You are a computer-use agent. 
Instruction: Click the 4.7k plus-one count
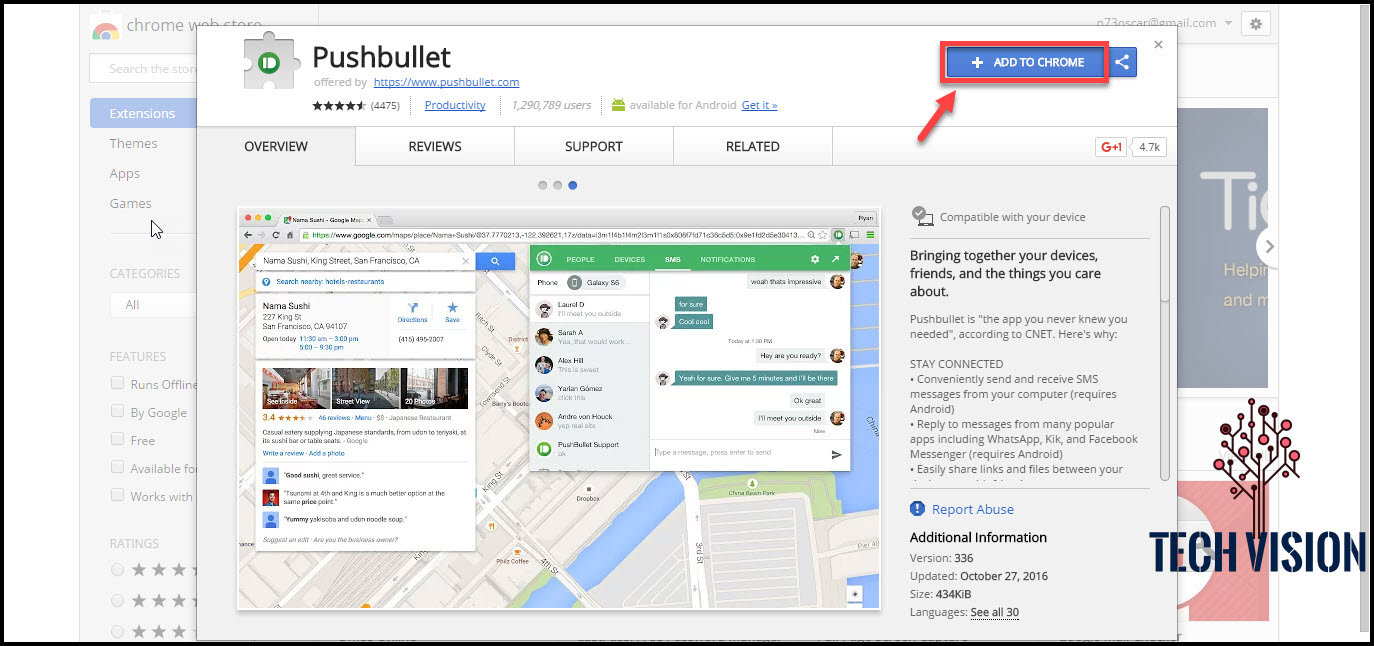point(1149,147)
